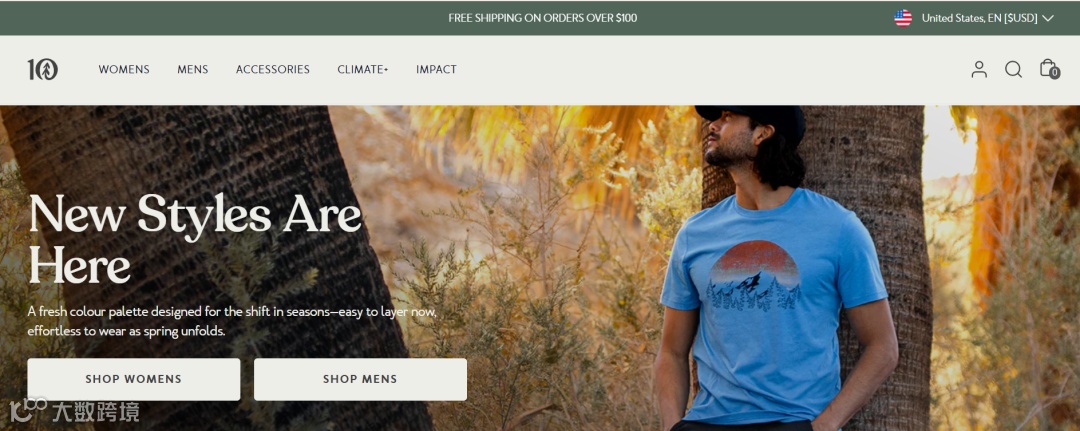The height and width of the screenshot is (431, 1080).
Task: Select ACCESSORIES in the navigation bar
Action: click(x=273, y=70)
